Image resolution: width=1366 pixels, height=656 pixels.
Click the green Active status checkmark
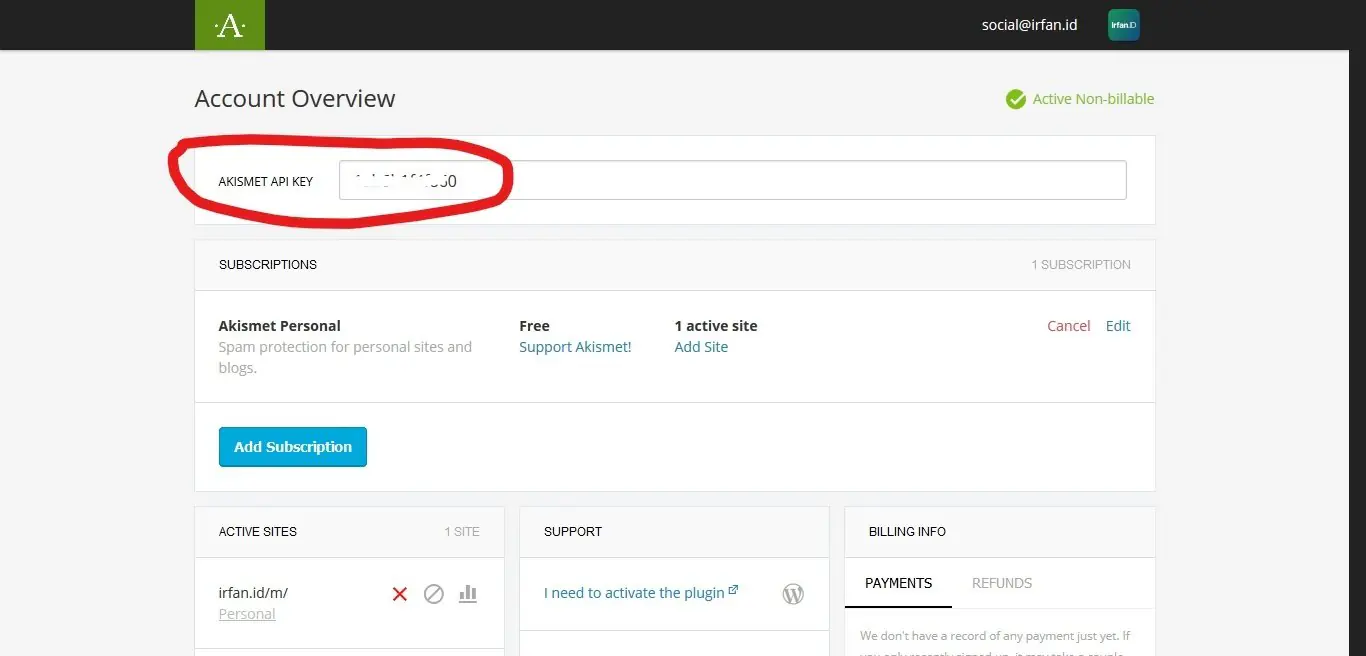pos(1015,99)
